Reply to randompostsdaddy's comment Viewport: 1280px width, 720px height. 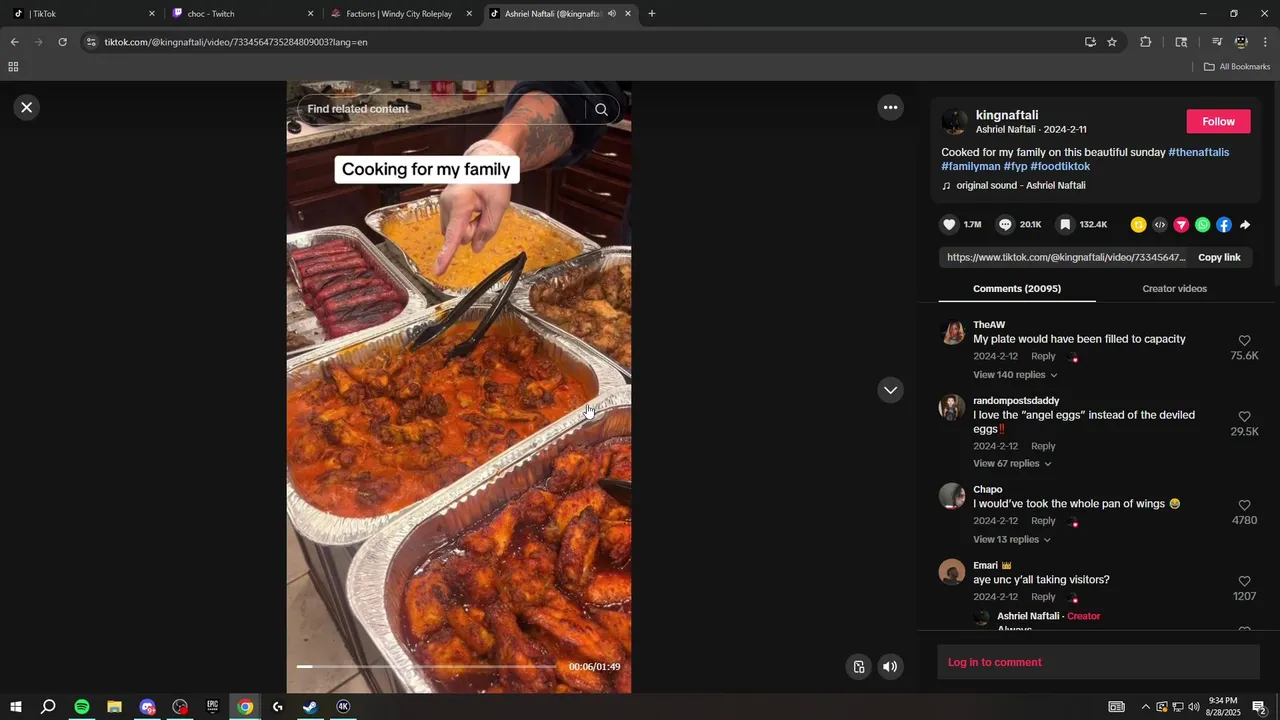click(1043, 446)
